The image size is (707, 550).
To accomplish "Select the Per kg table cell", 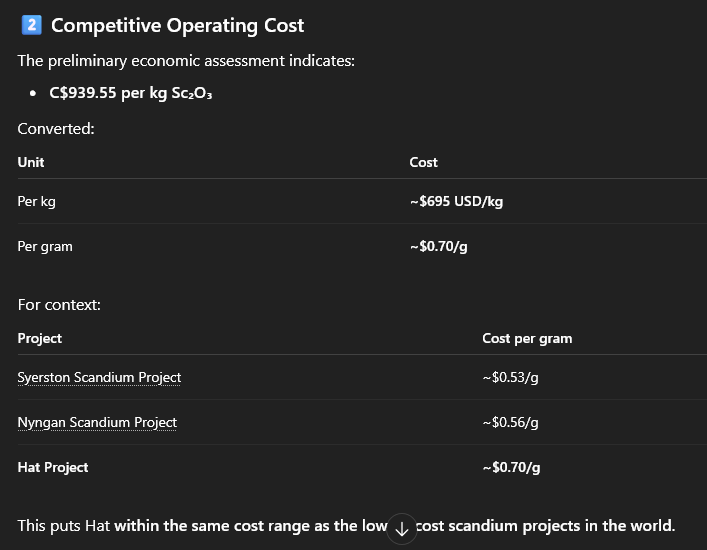I will (37, 201).
